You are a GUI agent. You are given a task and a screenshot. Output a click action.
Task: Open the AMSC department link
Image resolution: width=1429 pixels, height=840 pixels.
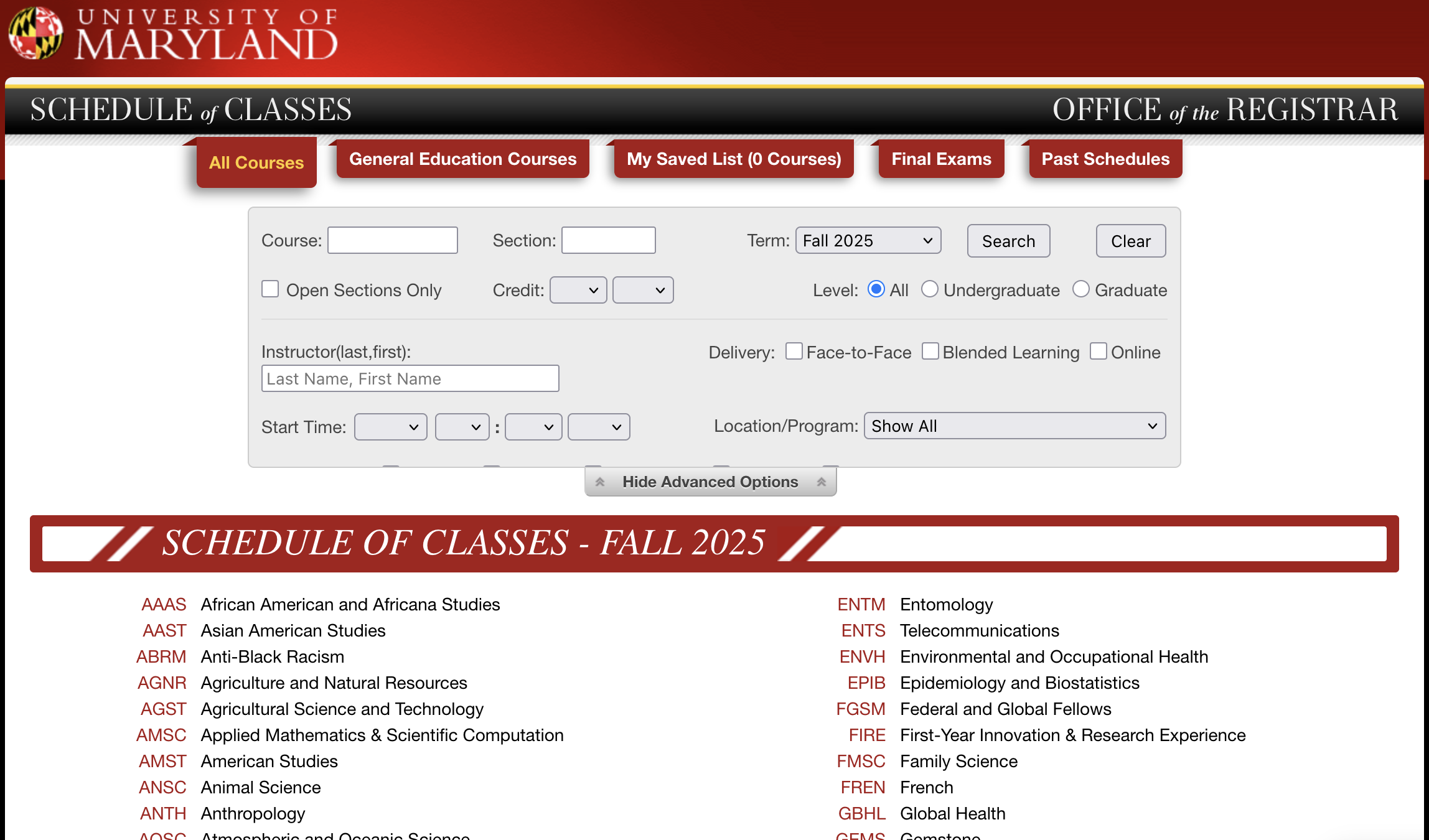(161, 735)
